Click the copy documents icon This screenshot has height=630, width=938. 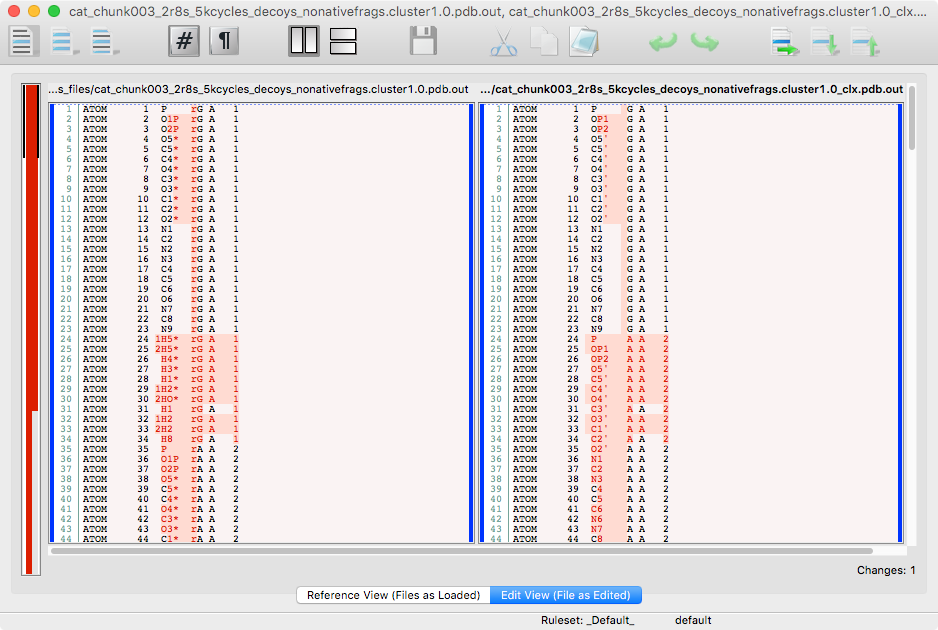[543, 42]
